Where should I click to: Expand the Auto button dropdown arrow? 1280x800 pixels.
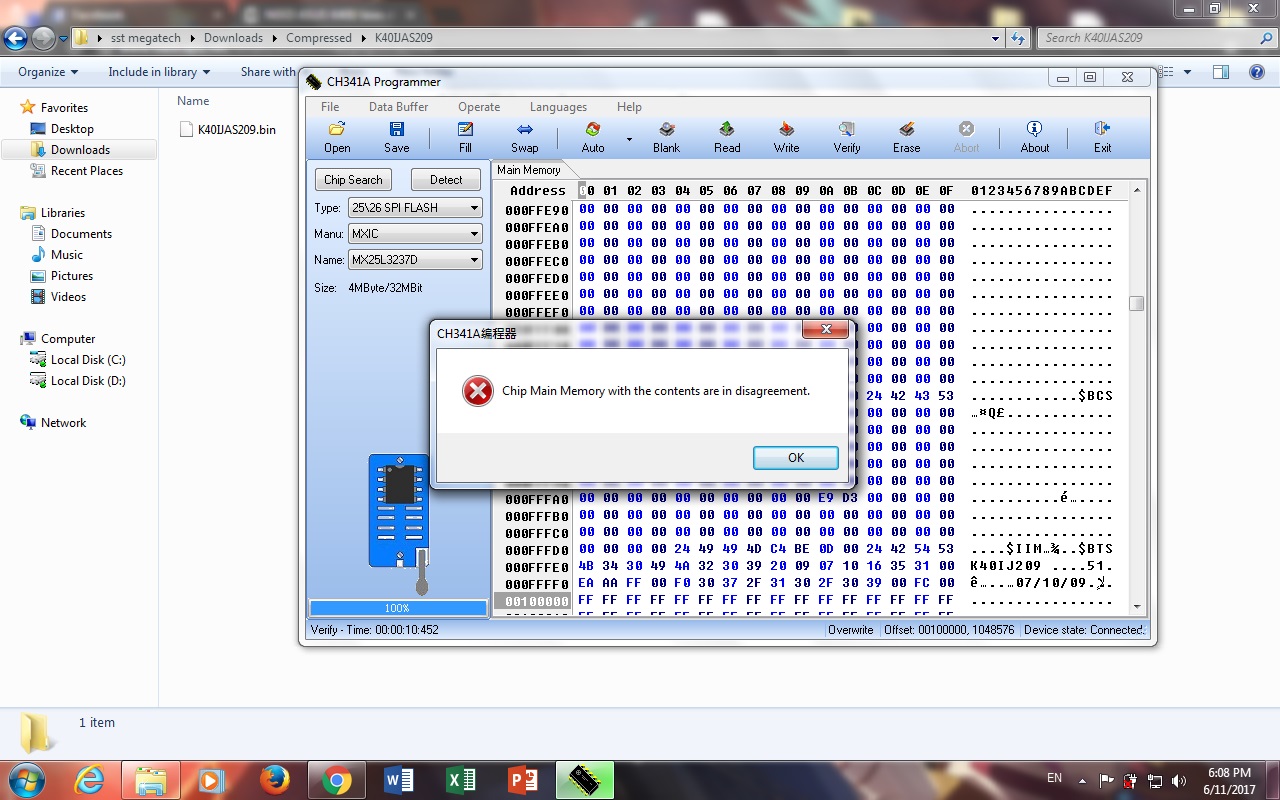click(629, 138)
